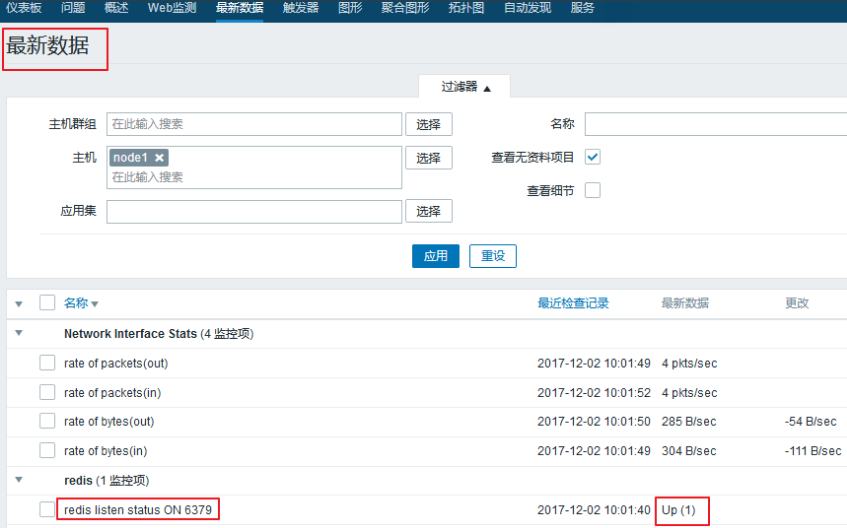
Task: Go to 概述 in top menu
Action: 116,8
